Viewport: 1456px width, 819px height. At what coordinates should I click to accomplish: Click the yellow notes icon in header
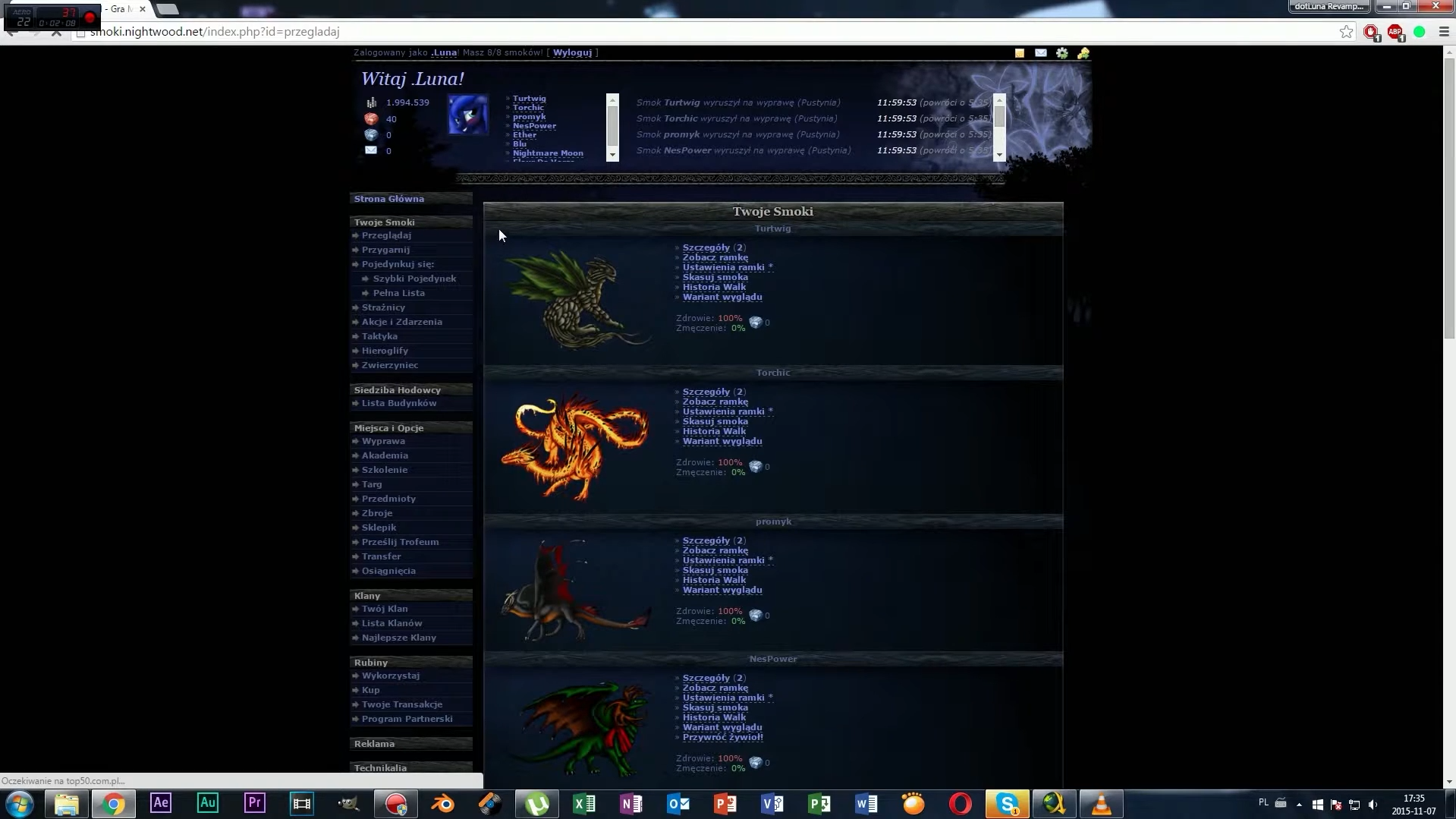click(x=1019, y=53)
